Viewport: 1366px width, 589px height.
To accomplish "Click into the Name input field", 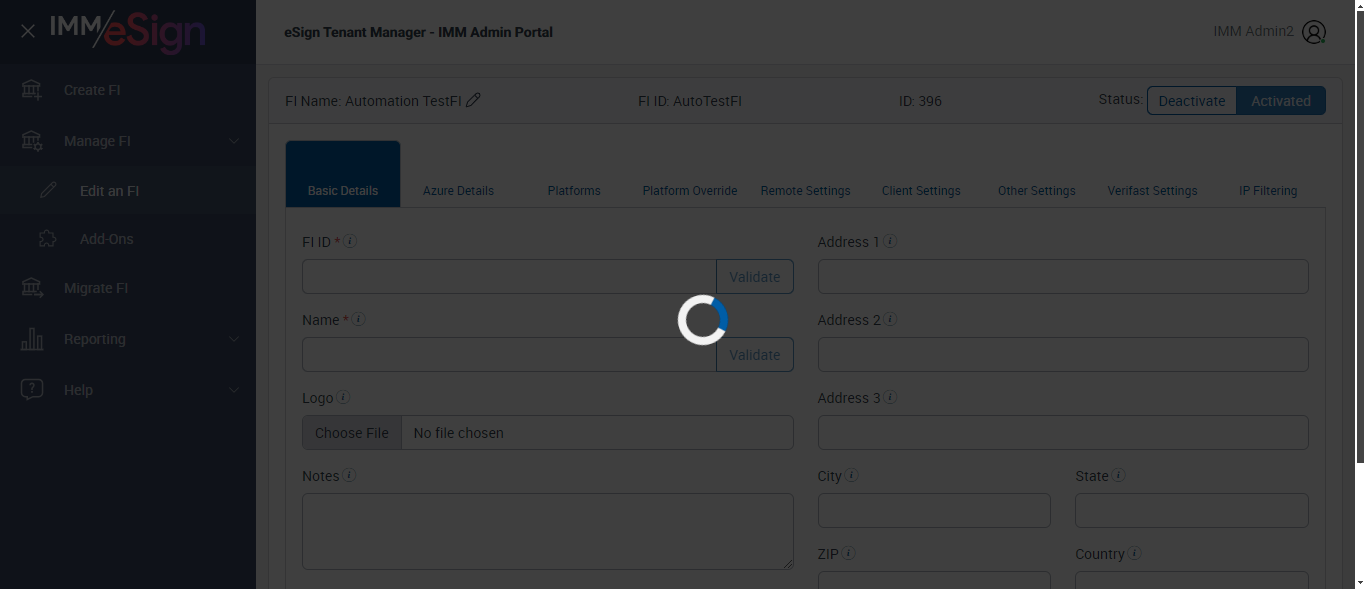I will click(x=509, y=355).
